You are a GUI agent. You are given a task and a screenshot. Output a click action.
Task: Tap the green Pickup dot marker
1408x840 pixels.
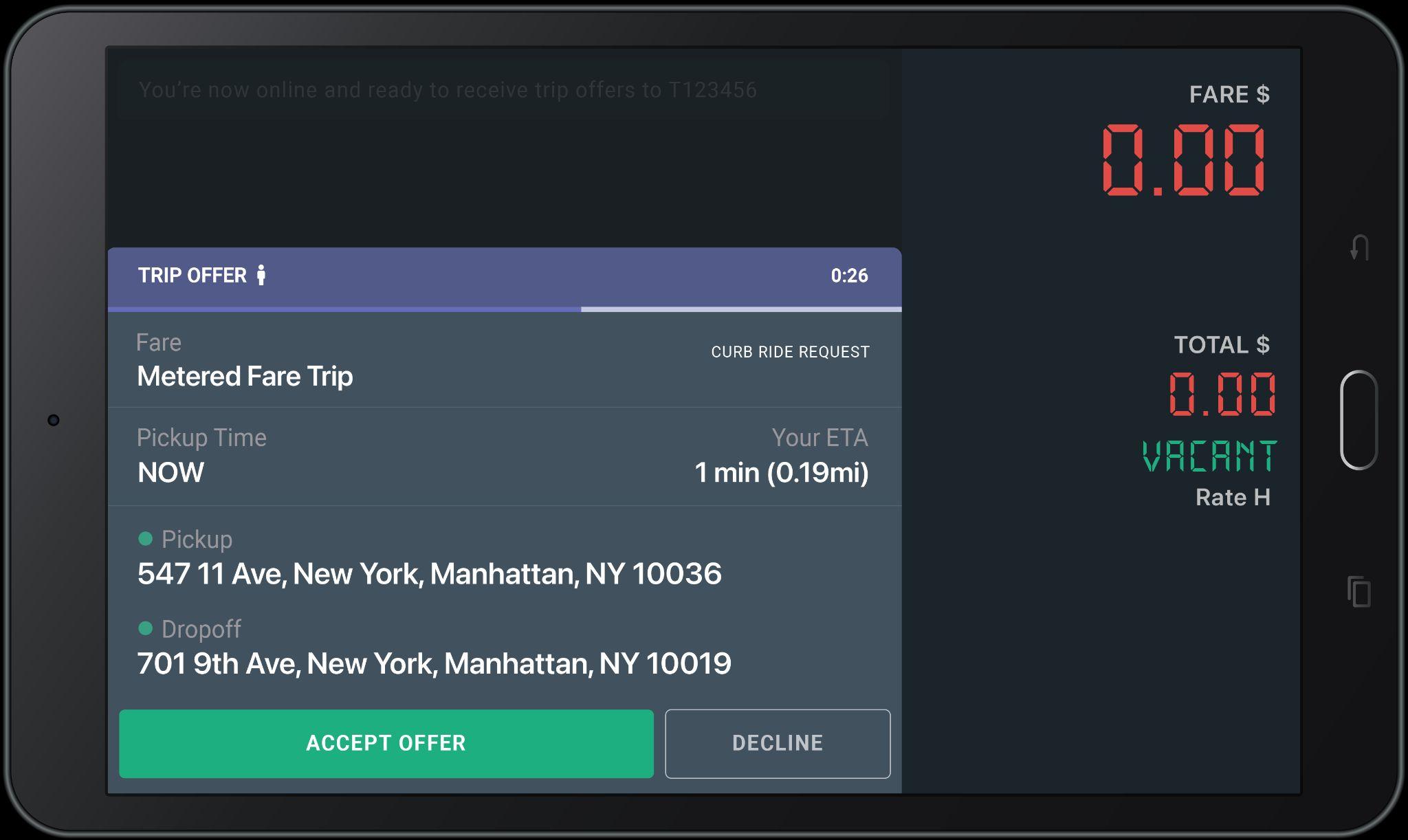[145, 539]
